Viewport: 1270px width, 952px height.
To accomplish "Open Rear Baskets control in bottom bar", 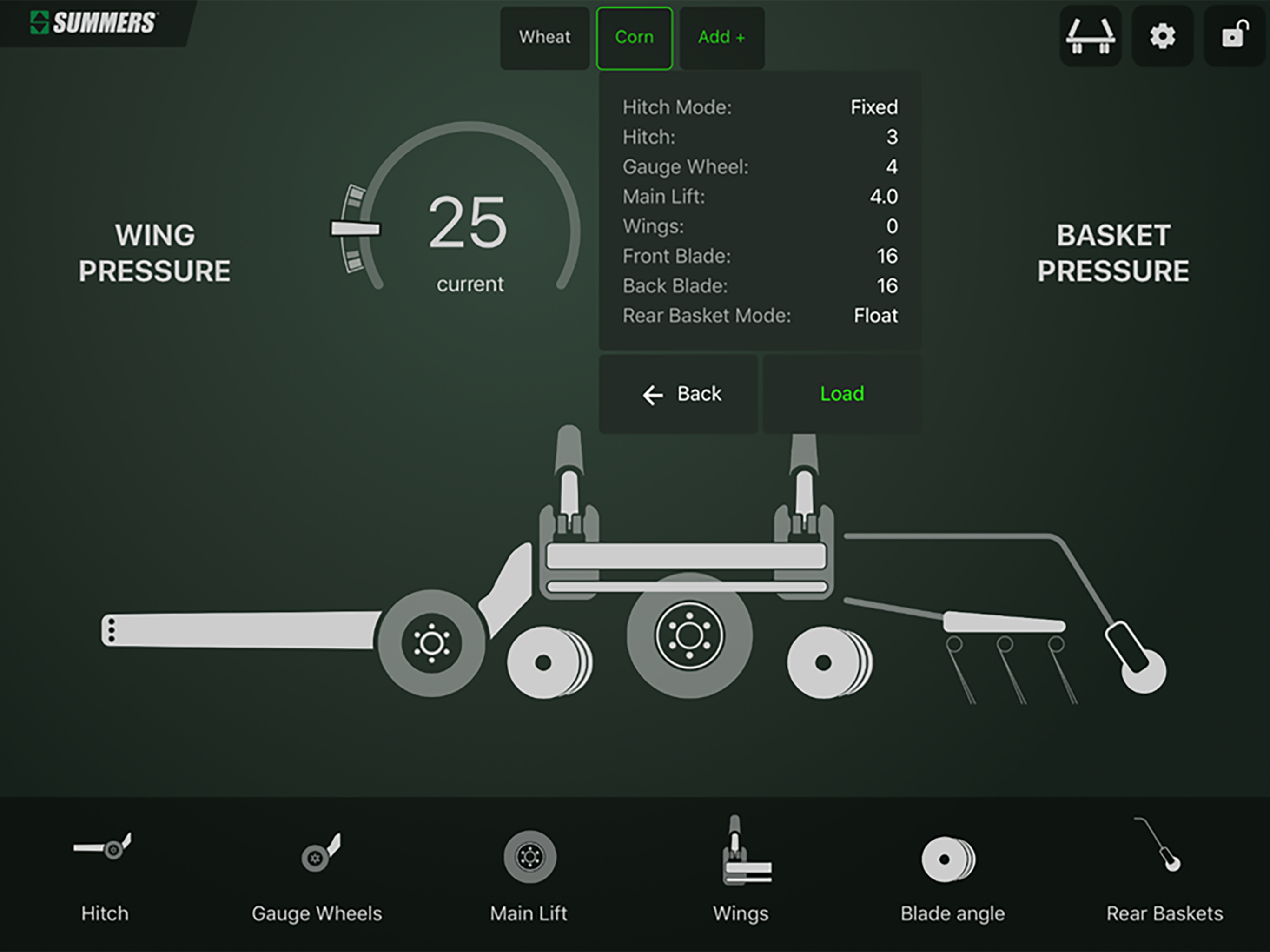I will [1164, 870].
